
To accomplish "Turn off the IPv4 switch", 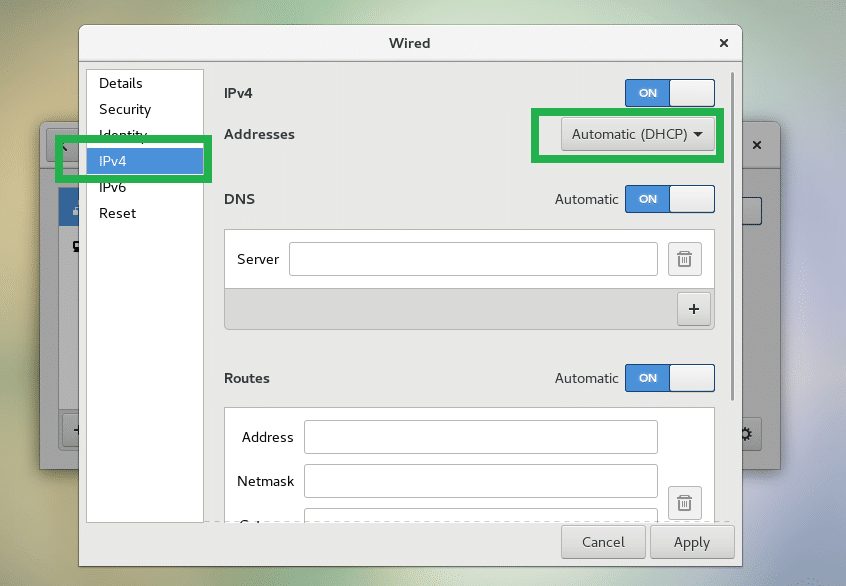I will click(x=670, y=93).
